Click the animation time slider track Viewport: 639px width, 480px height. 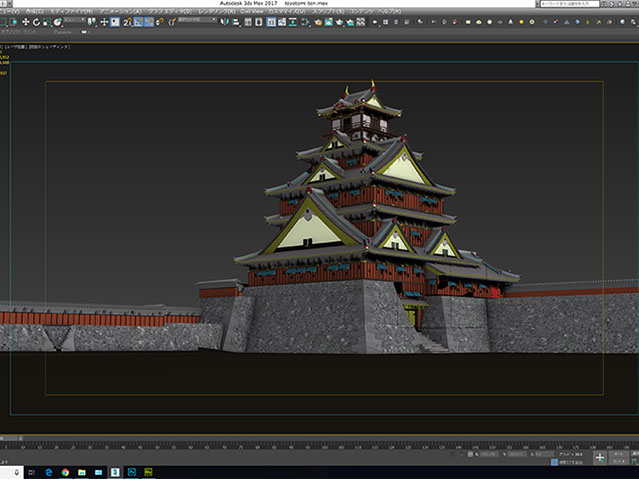319,436
